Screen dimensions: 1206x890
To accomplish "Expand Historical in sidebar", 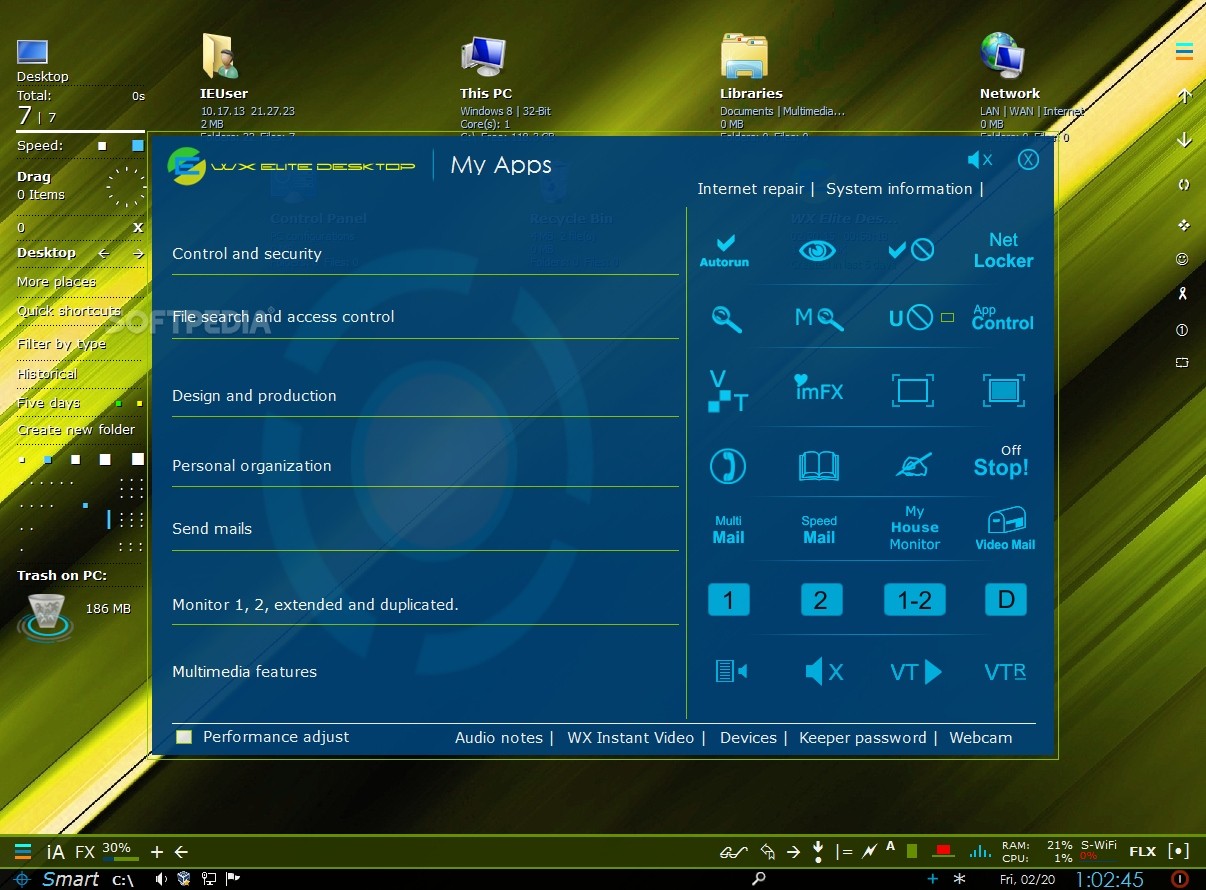I will [x=47, y=374].
